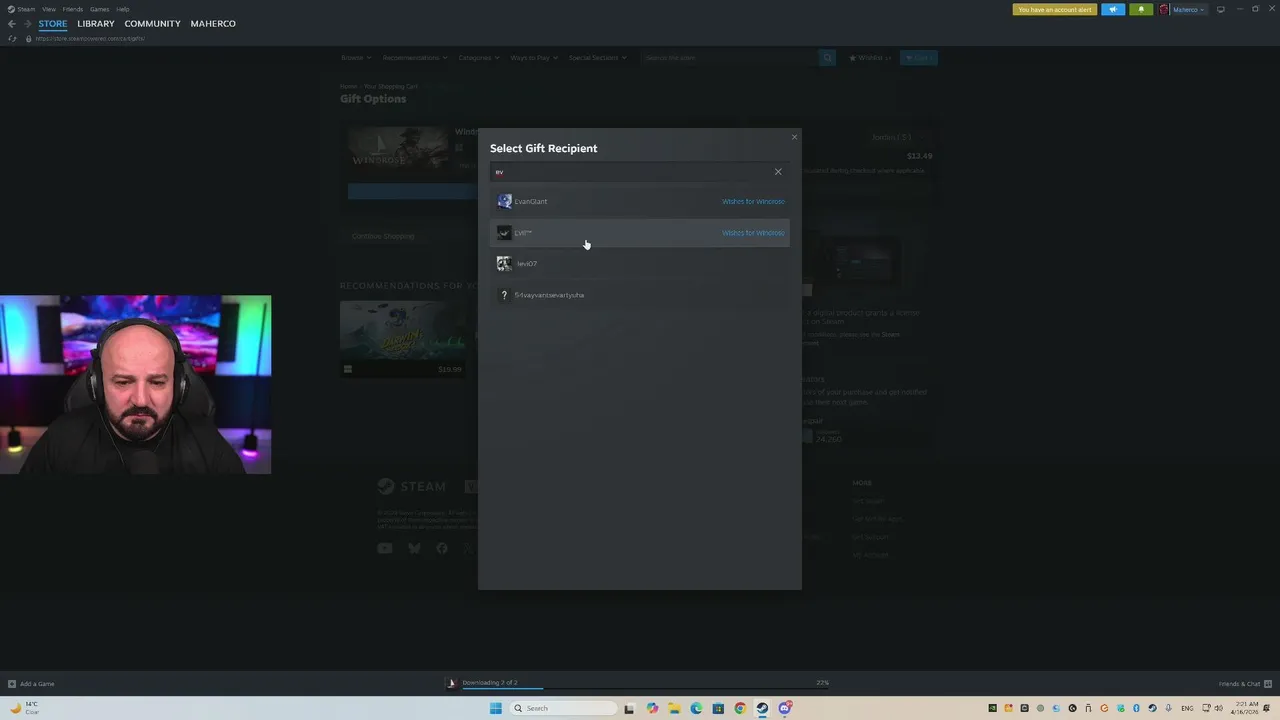
Task: Open the Windows Start menu
Action: pyautogui.click(x=495, y=708)
